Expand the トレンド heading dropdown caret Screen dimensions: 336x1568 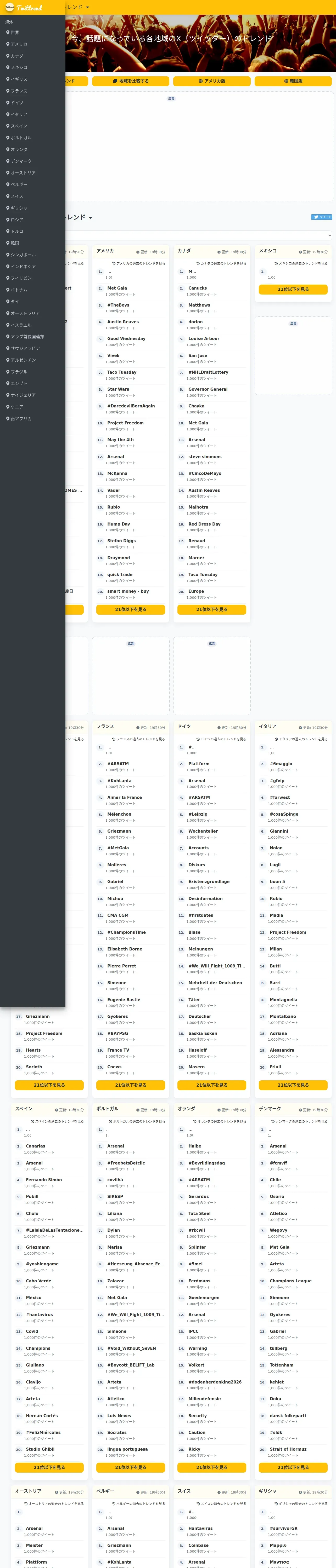pyautogui.click(x=91, y=218)
